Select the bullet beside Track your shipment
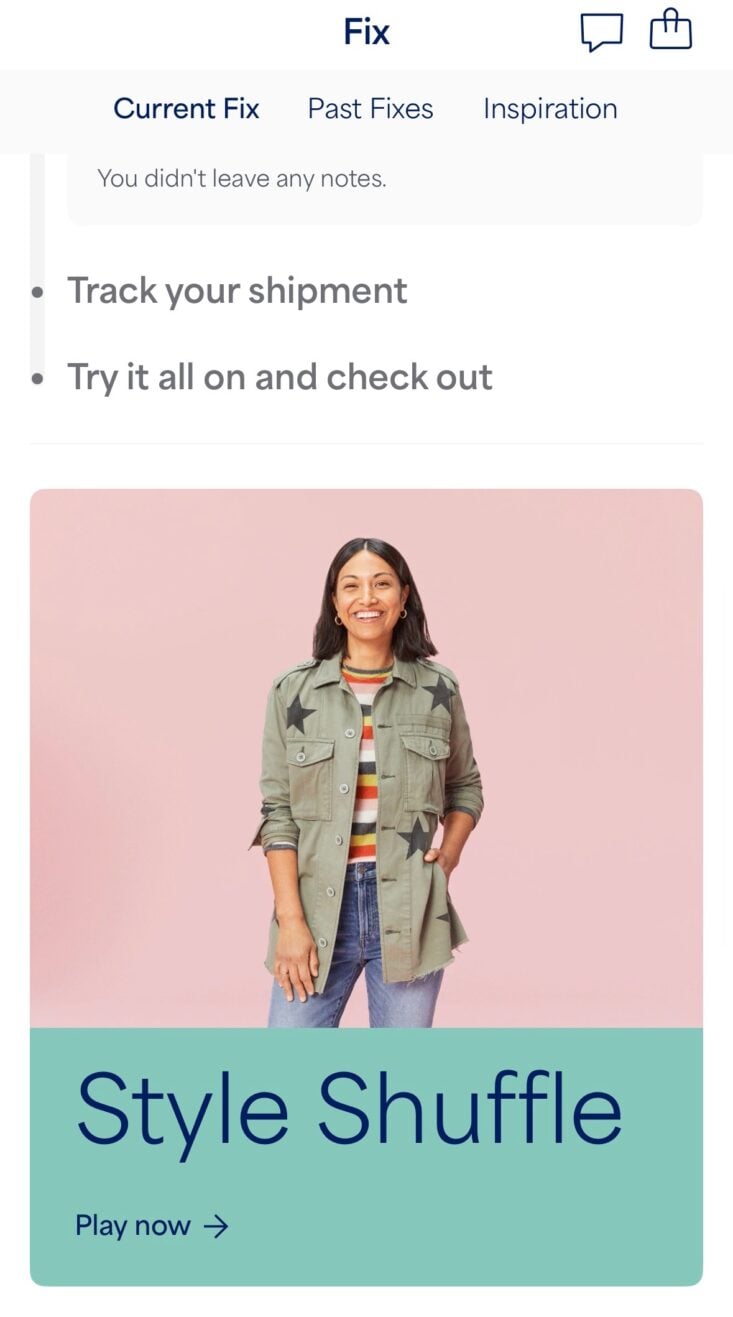 click(38, 293)
